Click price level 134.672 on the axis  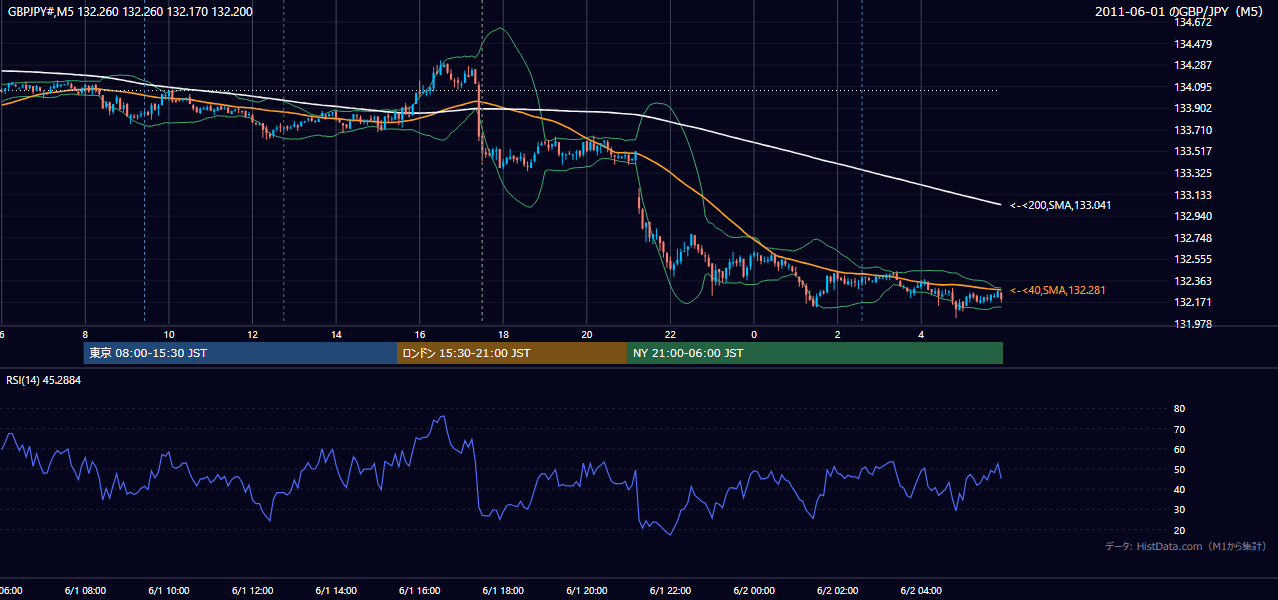1192,22
